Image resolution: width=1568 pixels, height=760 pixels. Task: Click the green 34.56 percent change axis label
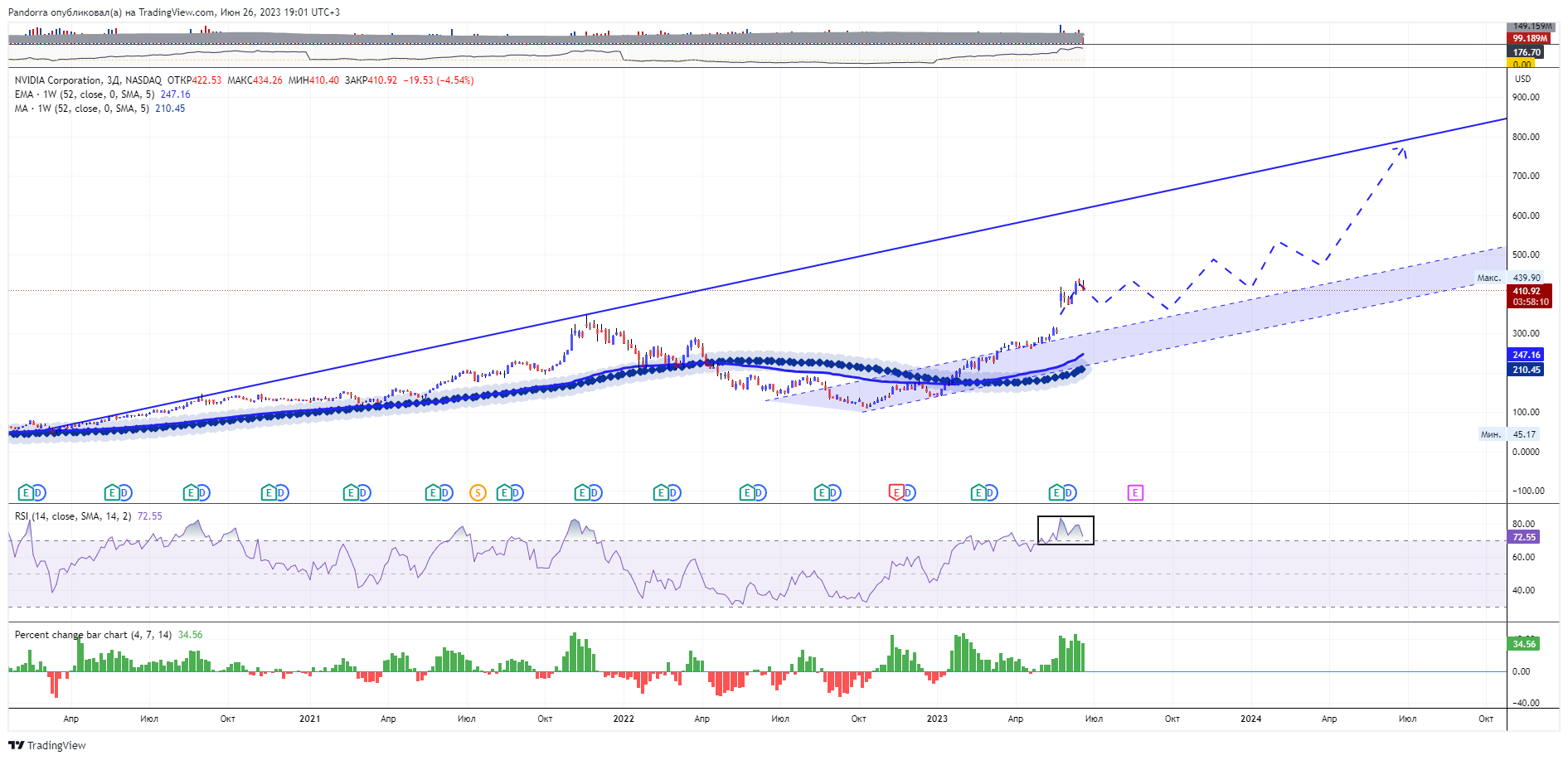tap(1524, 644)
